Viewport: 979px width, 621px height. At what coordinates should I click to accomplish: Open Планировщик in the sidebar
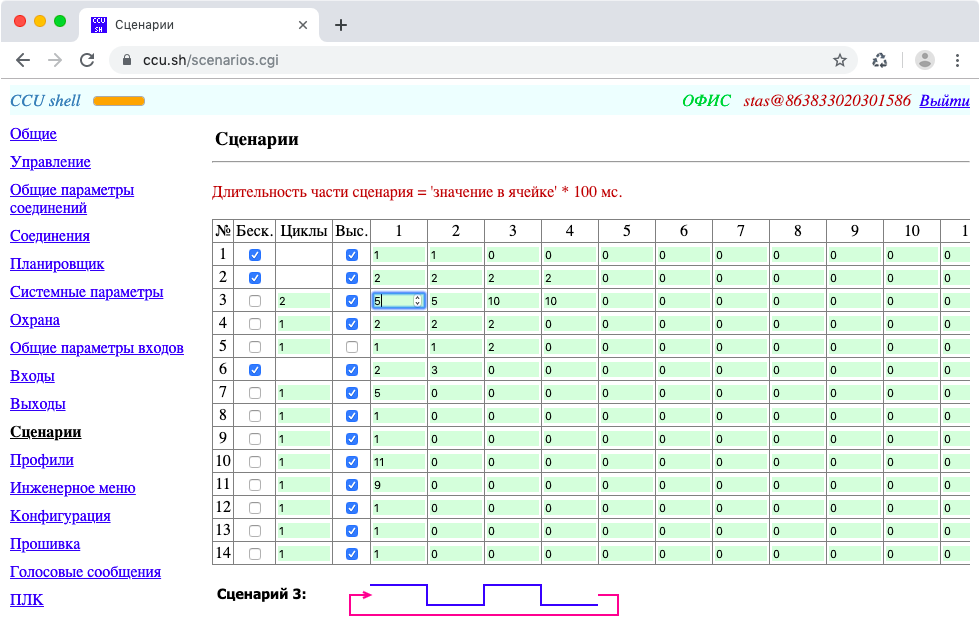pyautogui.click(x=57, y=264)
